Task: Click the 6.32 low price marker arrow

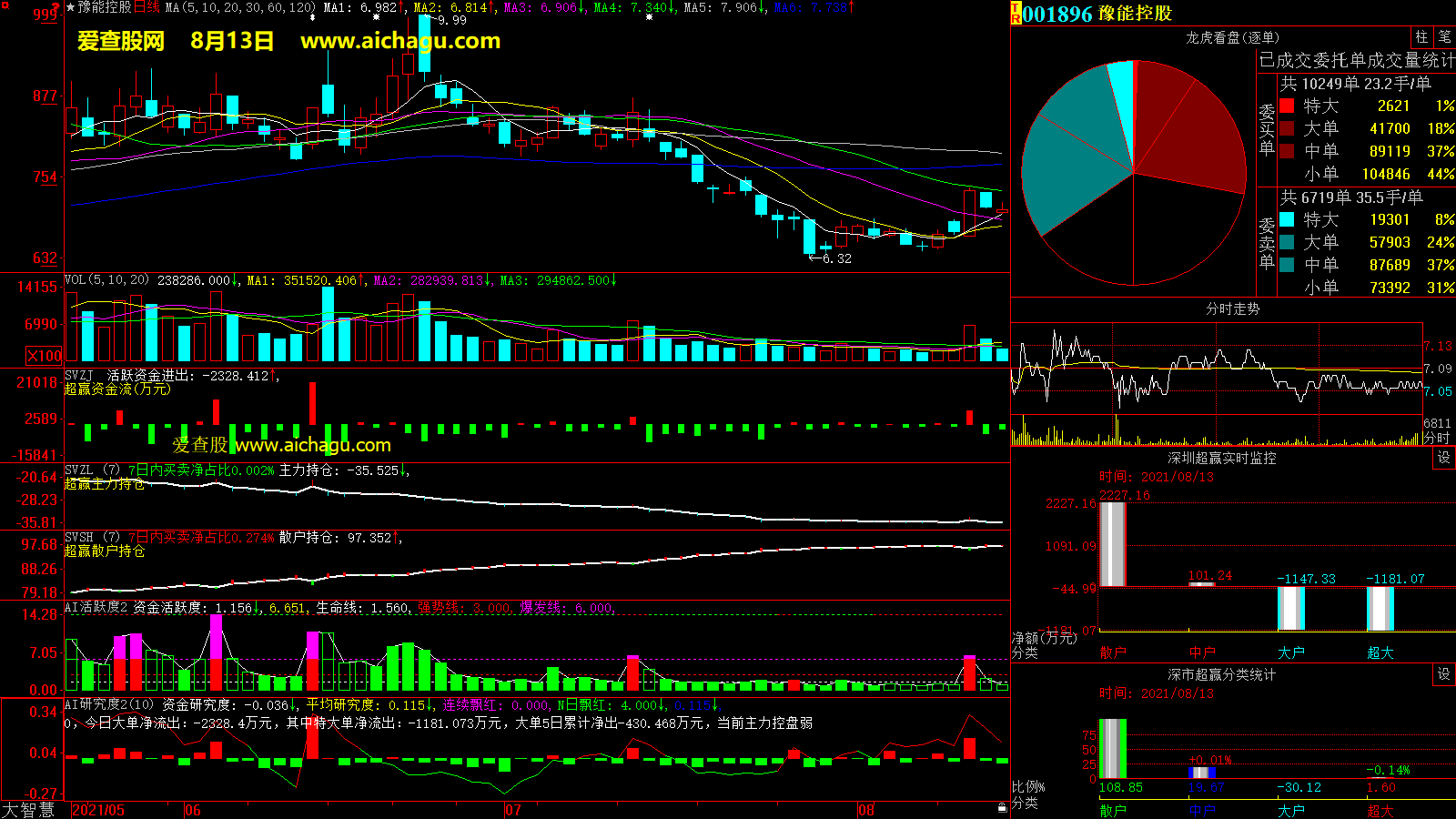Action: click(814, 258)
